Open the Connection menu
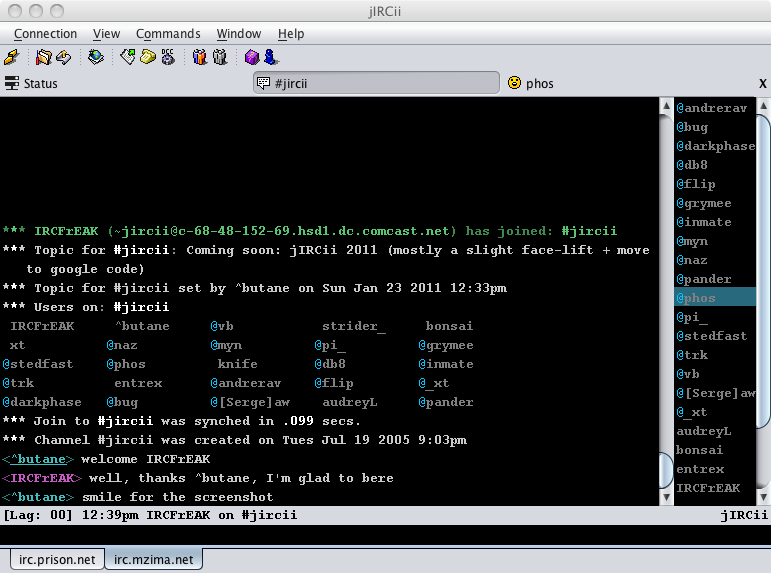The width and height of the screenshot is (771, 573). click(45, 34)
